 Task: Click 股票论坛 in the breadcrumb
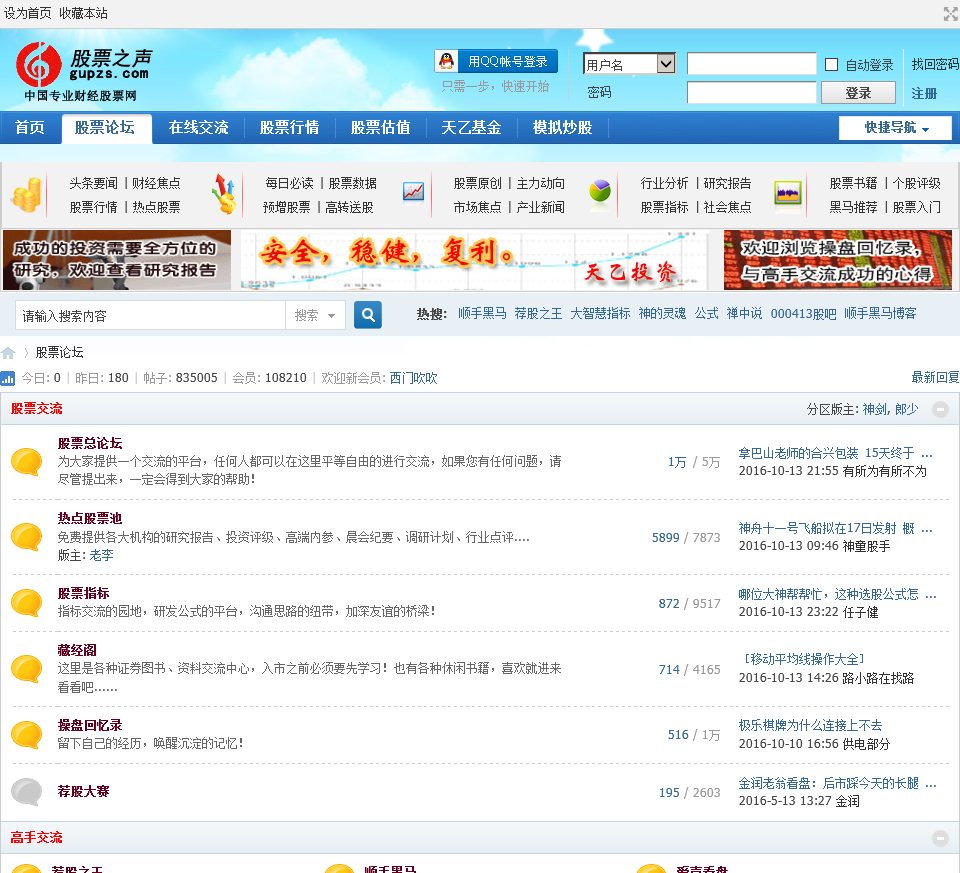pyautogui.click(x=59, y=352)
